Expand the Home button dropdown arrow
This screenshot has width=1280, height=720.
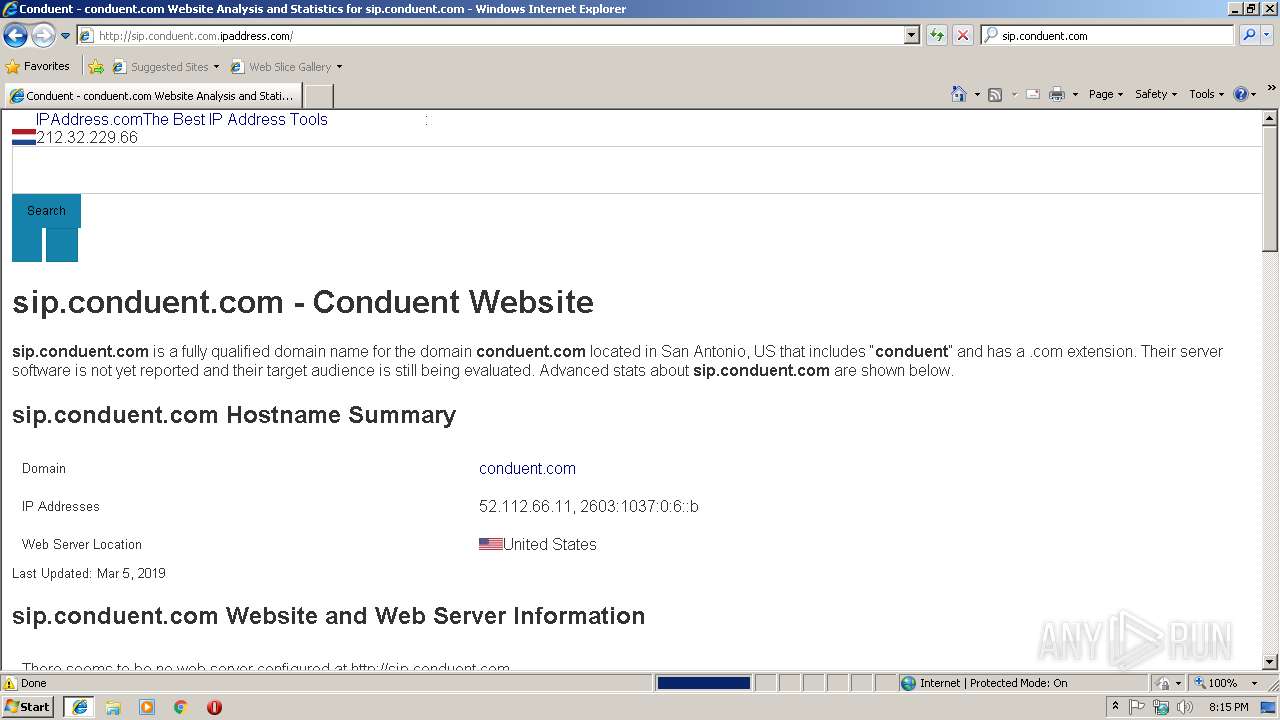[977, 94]
